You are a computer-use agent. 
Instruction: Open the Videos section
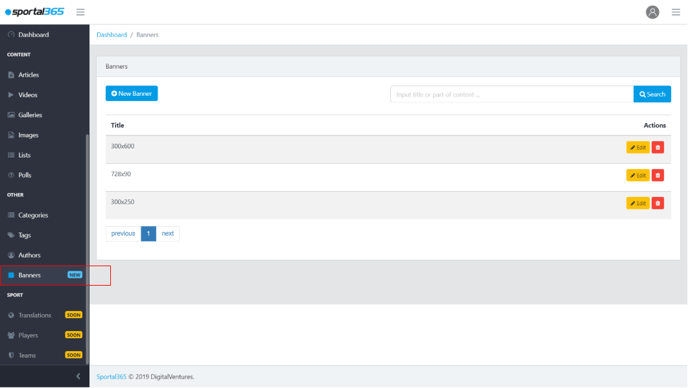[44, 95]
